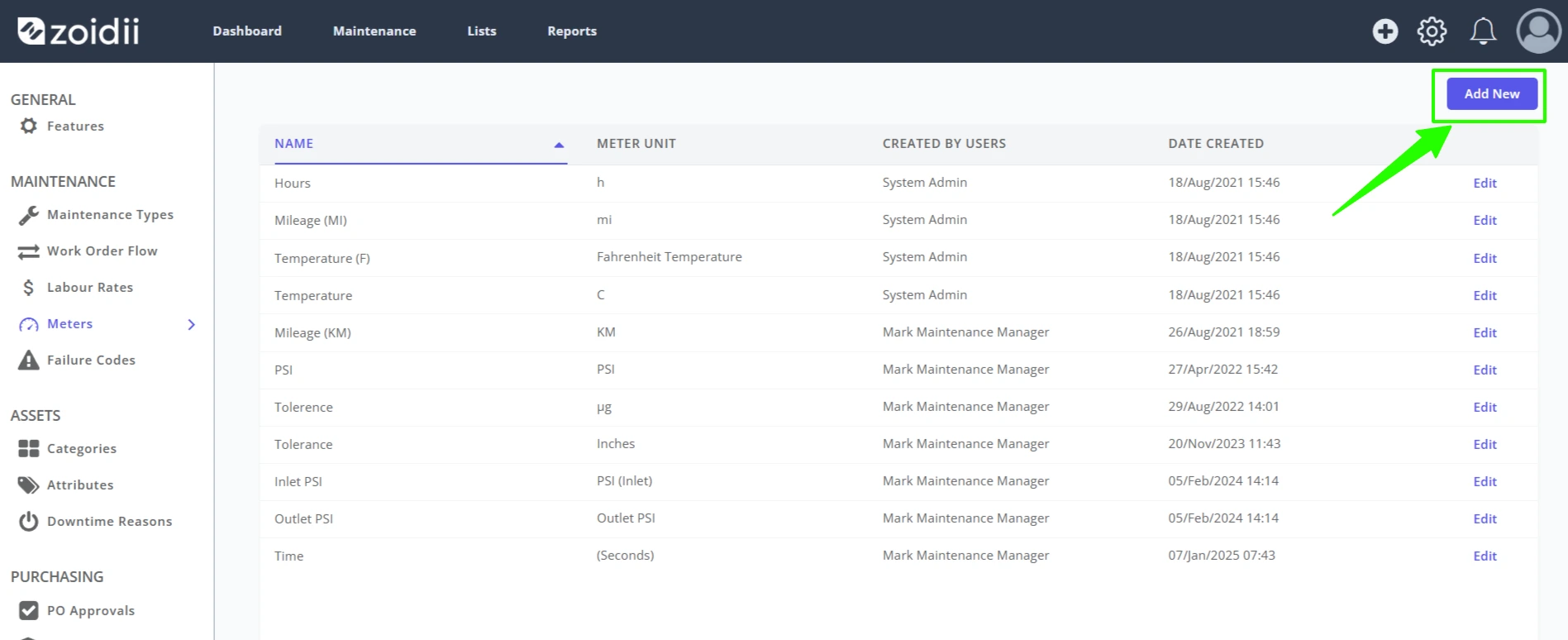The height and width of the screenshot is (640, 1568).
Task: Click the Maintenance Types wrench icon
Action: click(29, 215)
